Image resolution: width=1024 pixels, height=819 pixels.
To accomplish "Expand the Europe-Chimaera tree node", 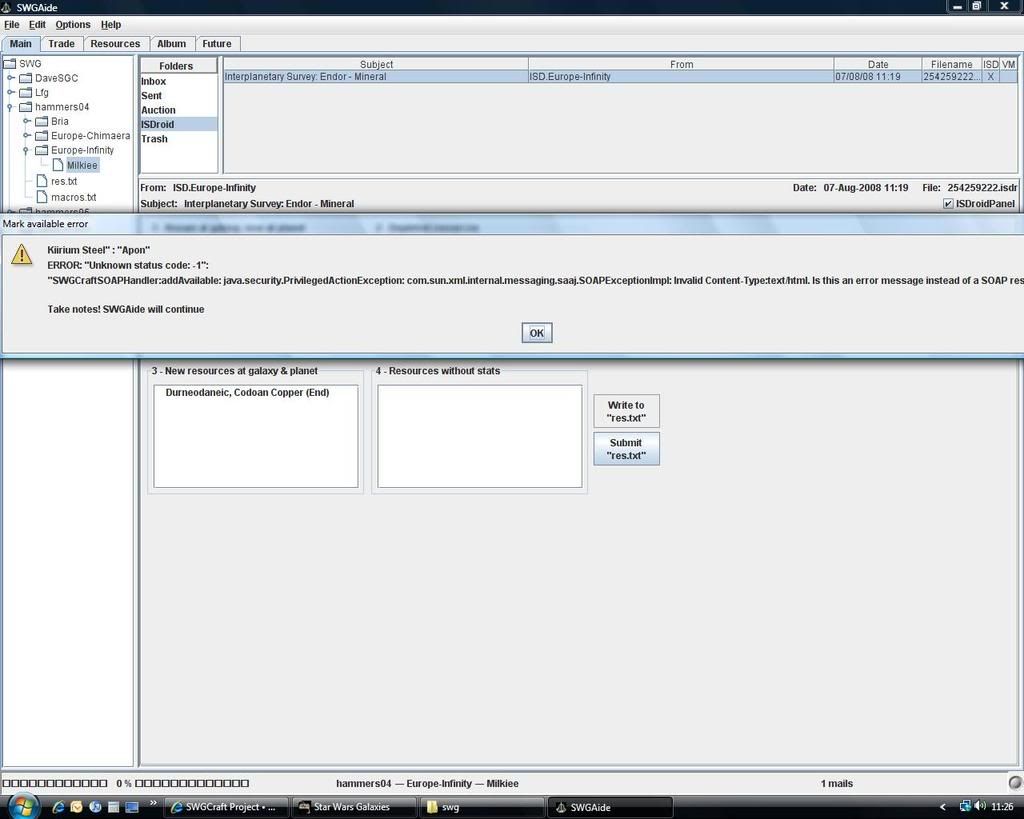I will pyautogui.click(x=27, y=135).
